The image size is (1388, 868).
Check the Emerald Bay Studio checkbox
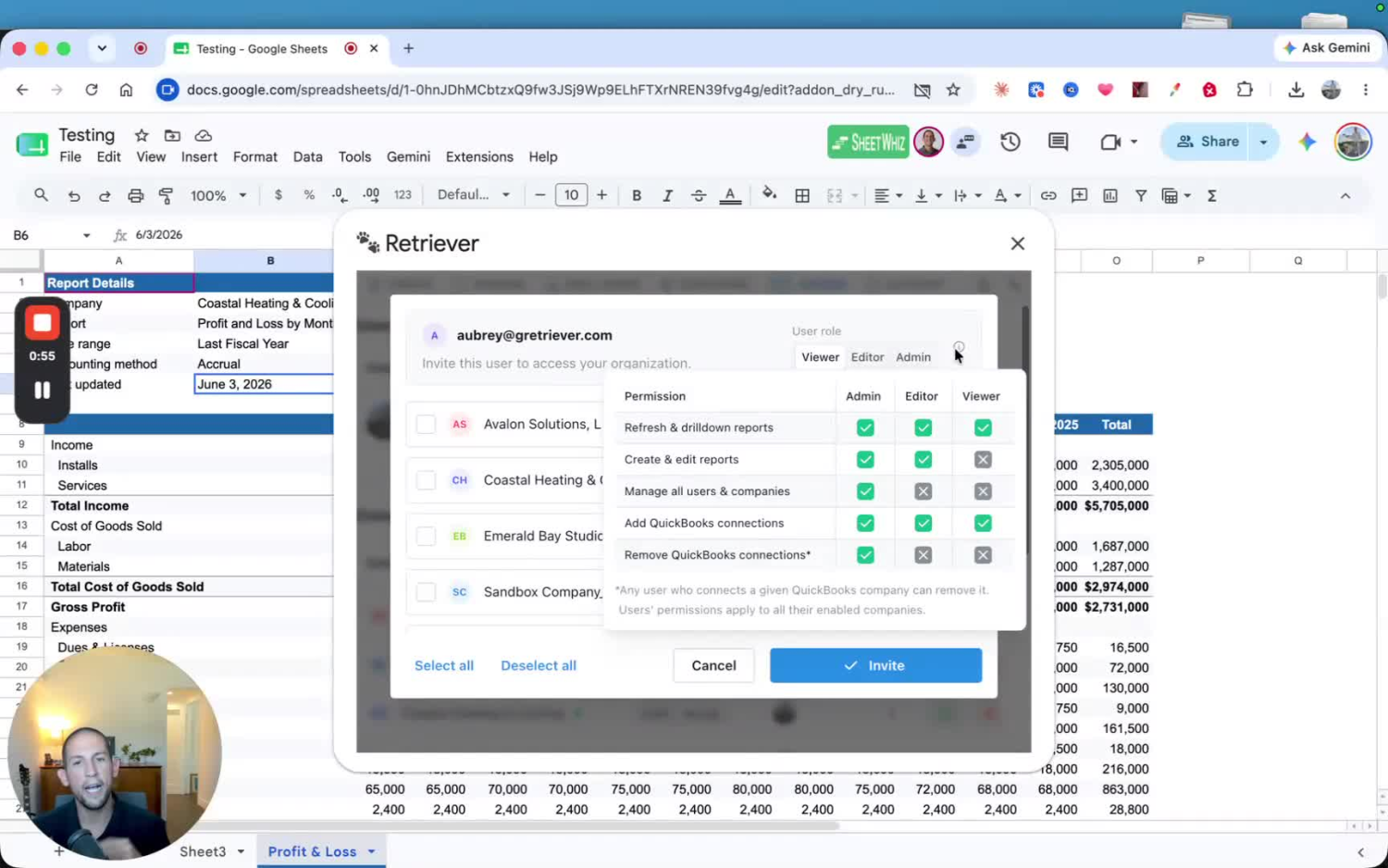[426, 536]
